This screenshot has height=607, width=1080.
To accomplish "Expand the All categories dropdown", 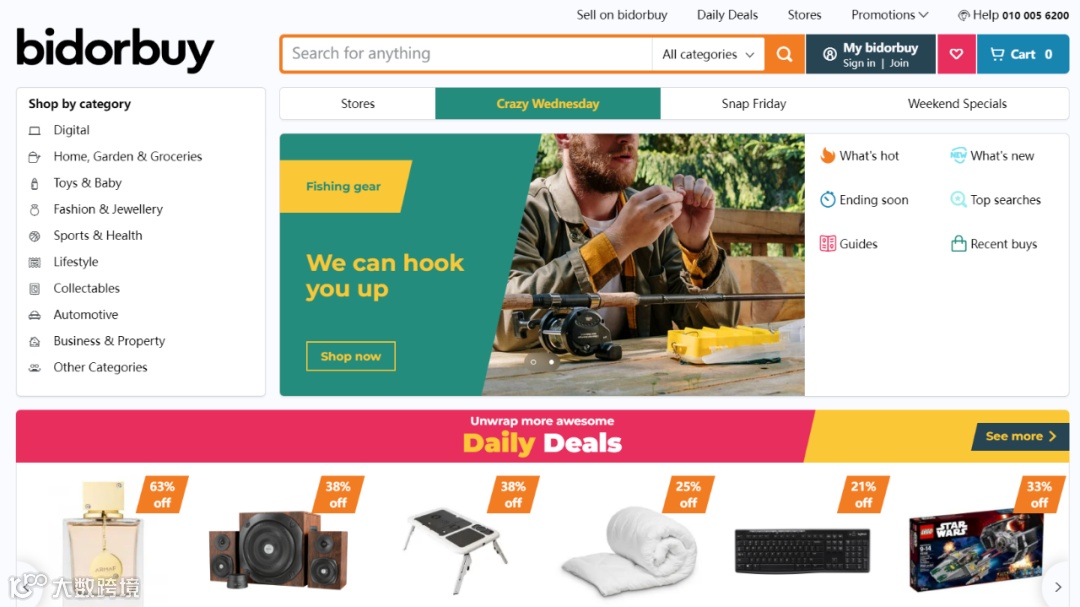I will [708, 54].
